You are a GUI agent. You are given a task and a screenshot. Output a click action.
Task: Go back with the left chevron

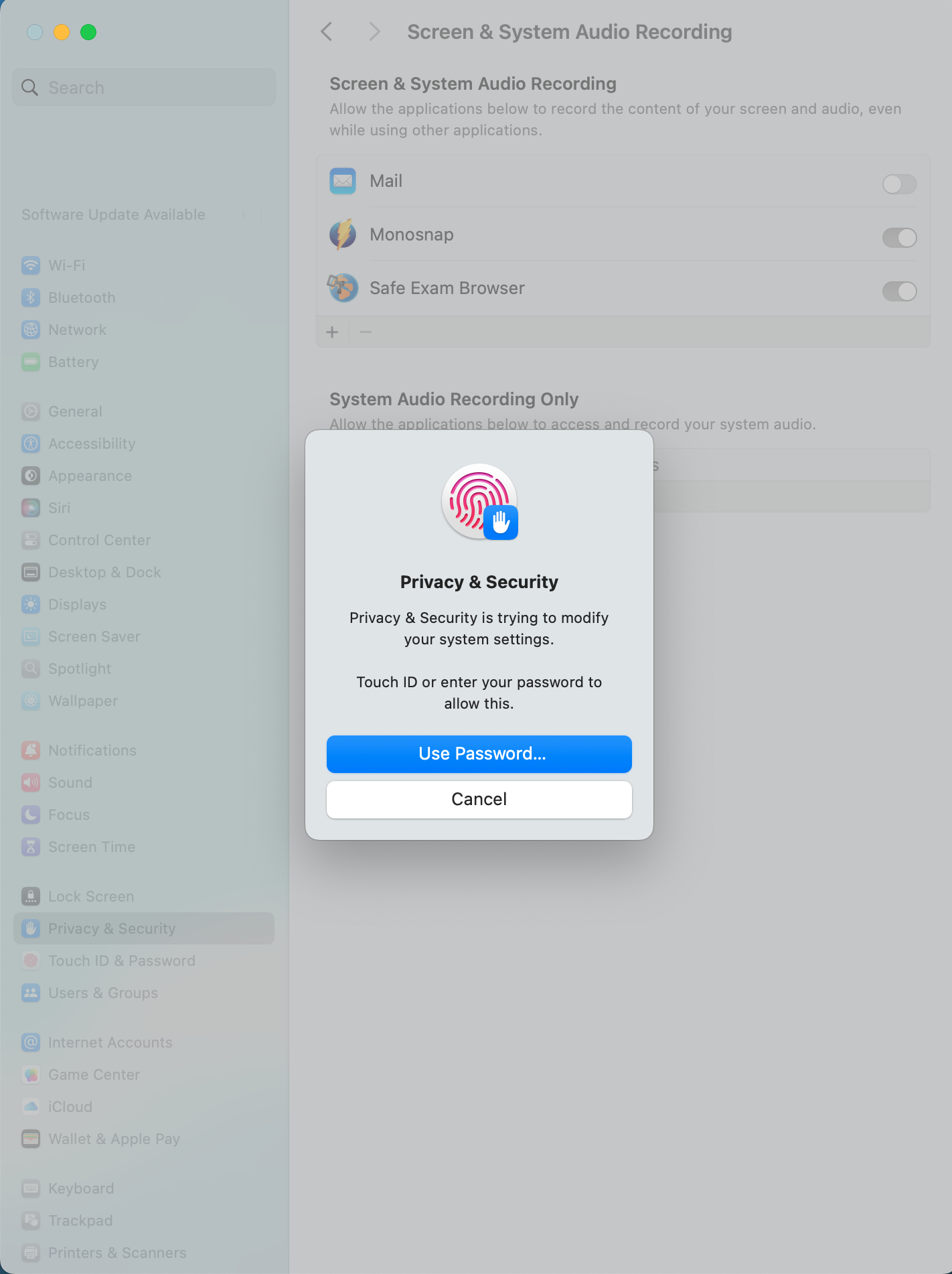[x=327, y=31]
